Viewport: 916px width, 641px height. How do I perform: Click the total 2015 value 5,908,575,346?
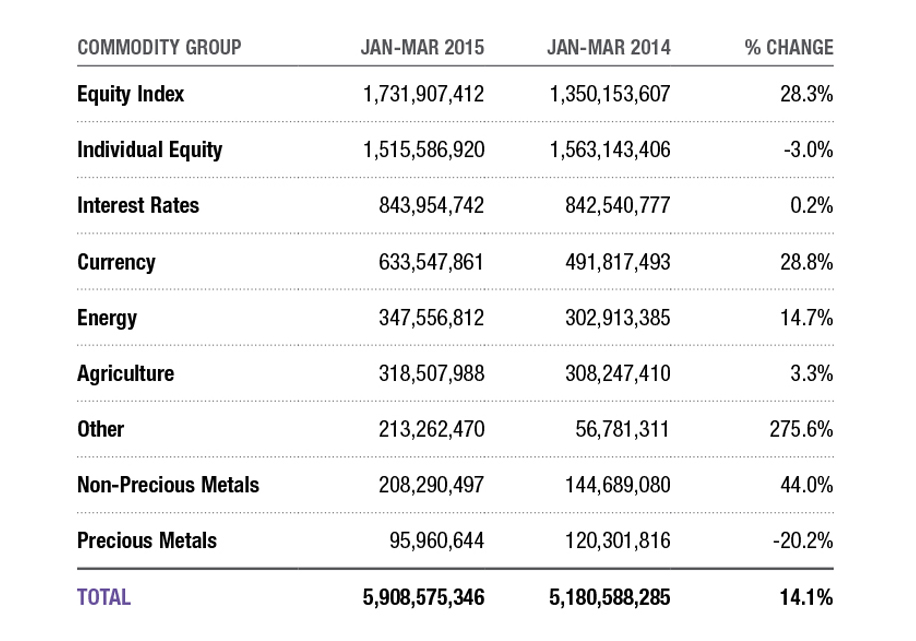click(424, 598)
